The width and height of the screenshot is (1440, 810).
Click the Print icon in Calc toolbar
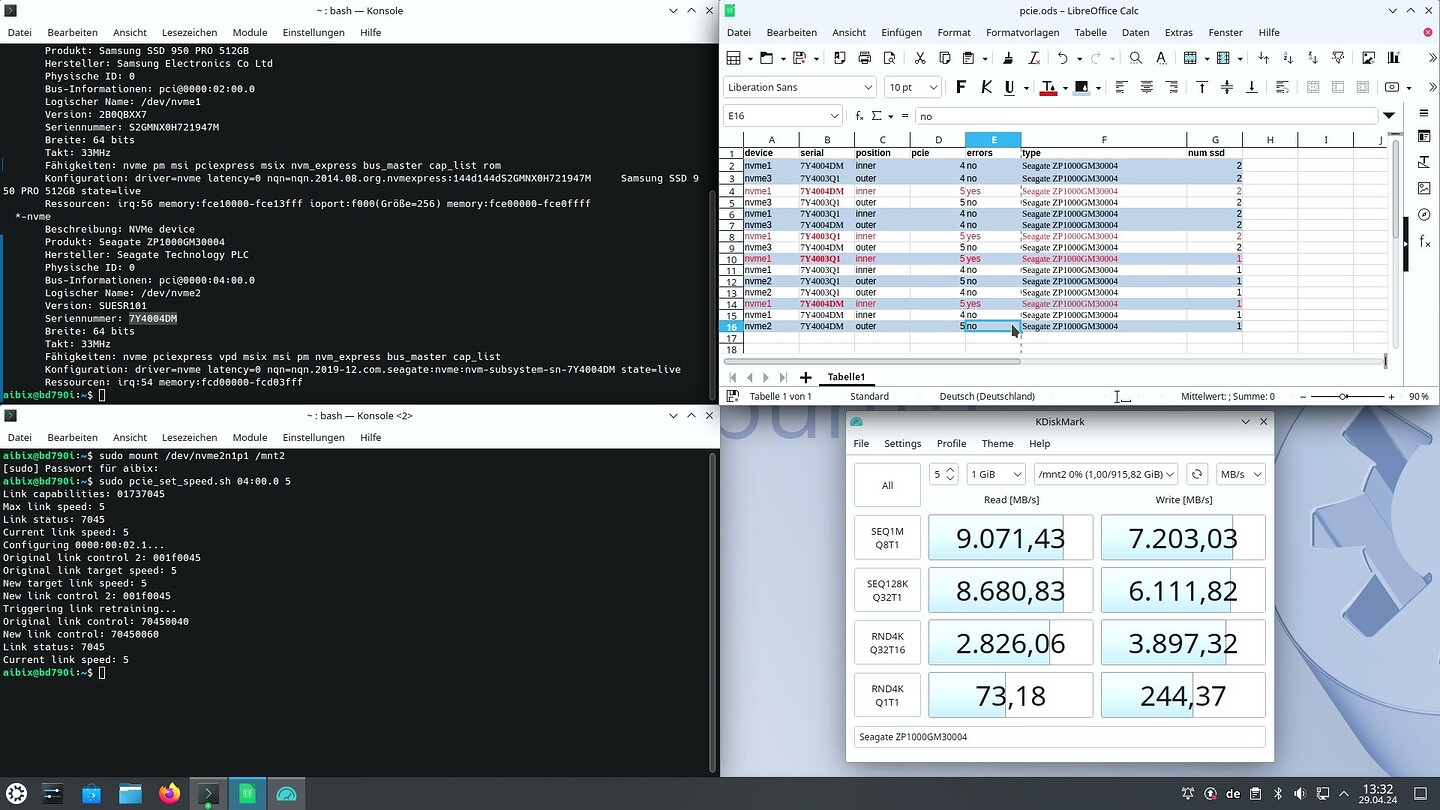pyautogui.click(x=864, y=58)
